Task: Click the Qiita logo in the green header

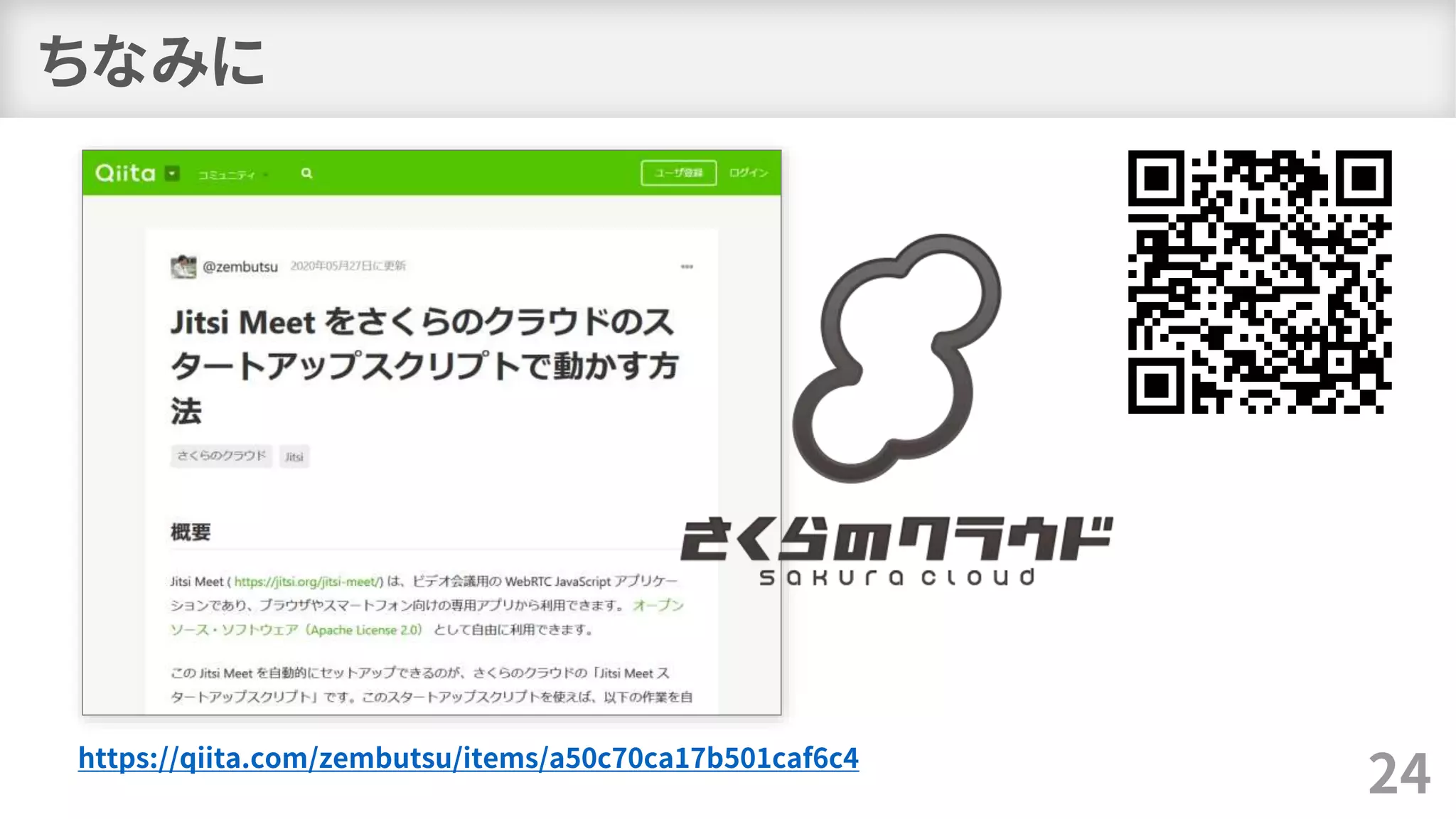Action: (125, 173)
